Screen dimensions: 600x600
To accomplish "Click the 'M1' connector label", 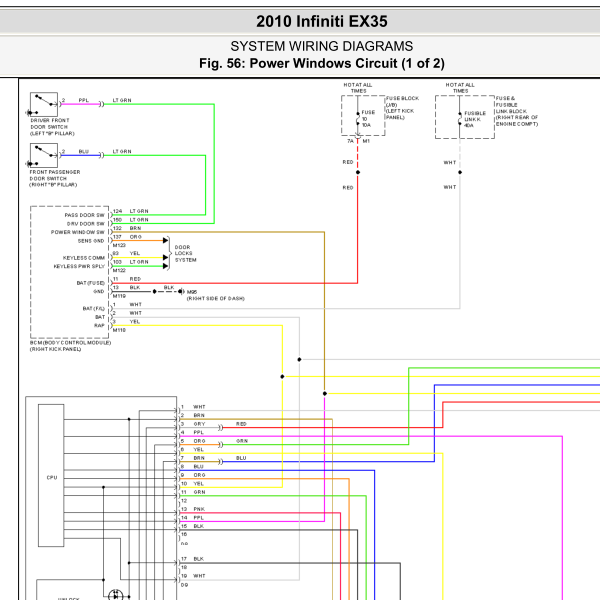I will [366, 141].
